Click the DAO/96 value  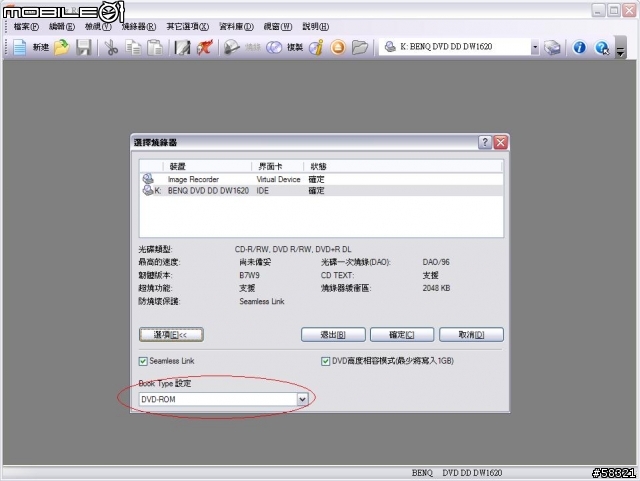pyautogui.click(x=436, y=262)
